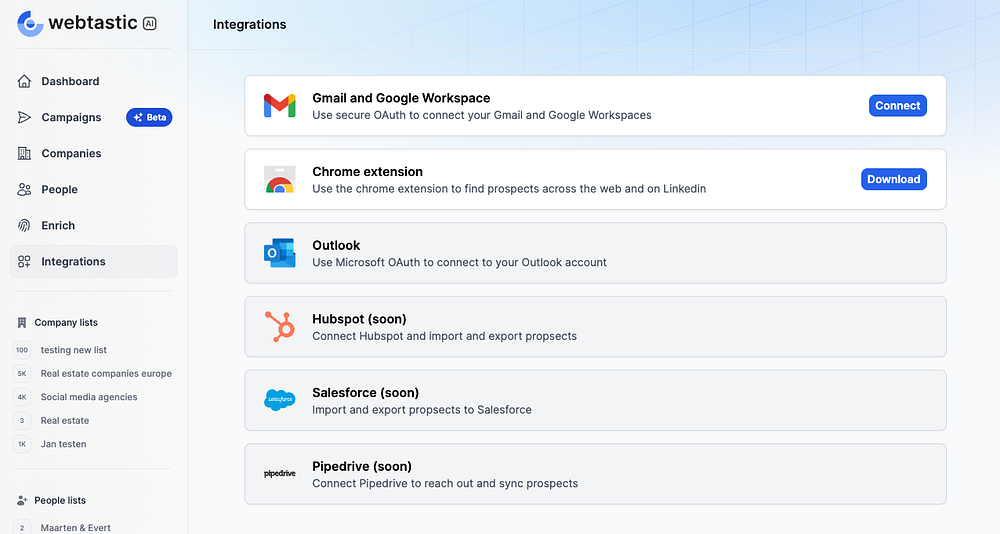Click the Chrome extension description text
The height and width of the screenshot is (534, 1000).
509,189
